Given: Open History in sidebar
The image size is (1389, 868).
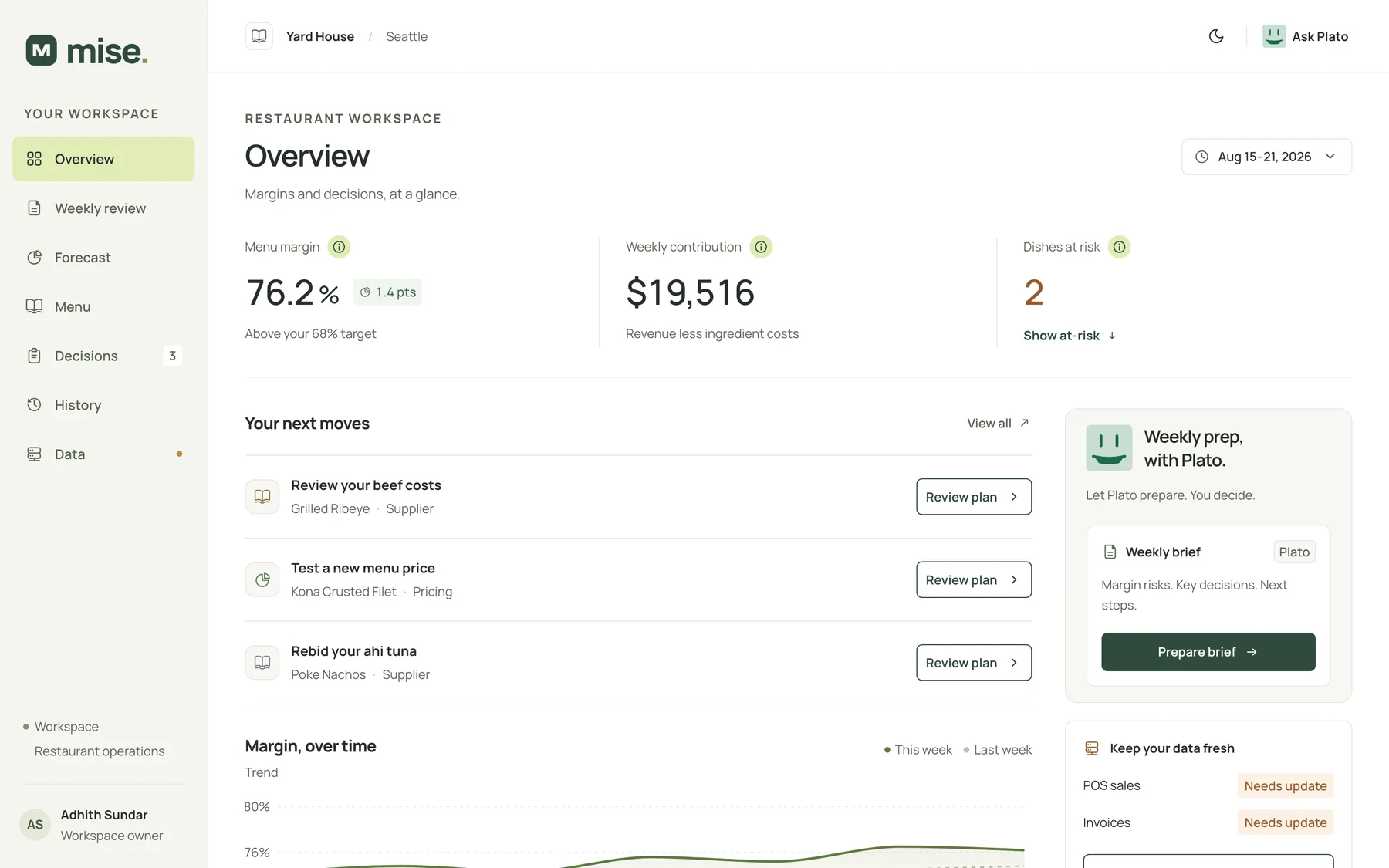Looking at the screenshot, I should click(x=103, y=405).
